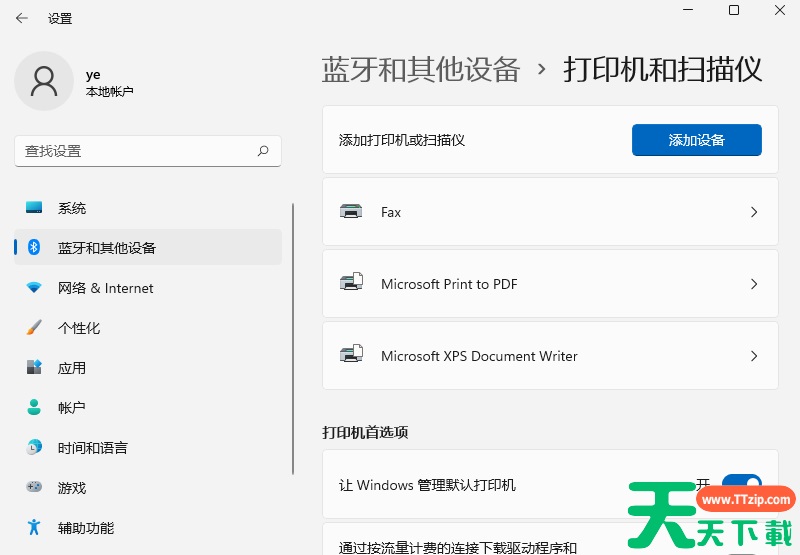The width and height of the screenshot is (800, 555).
Task: Select 蓝牙和其他设备 in sidebar
Action: point(148,247)
